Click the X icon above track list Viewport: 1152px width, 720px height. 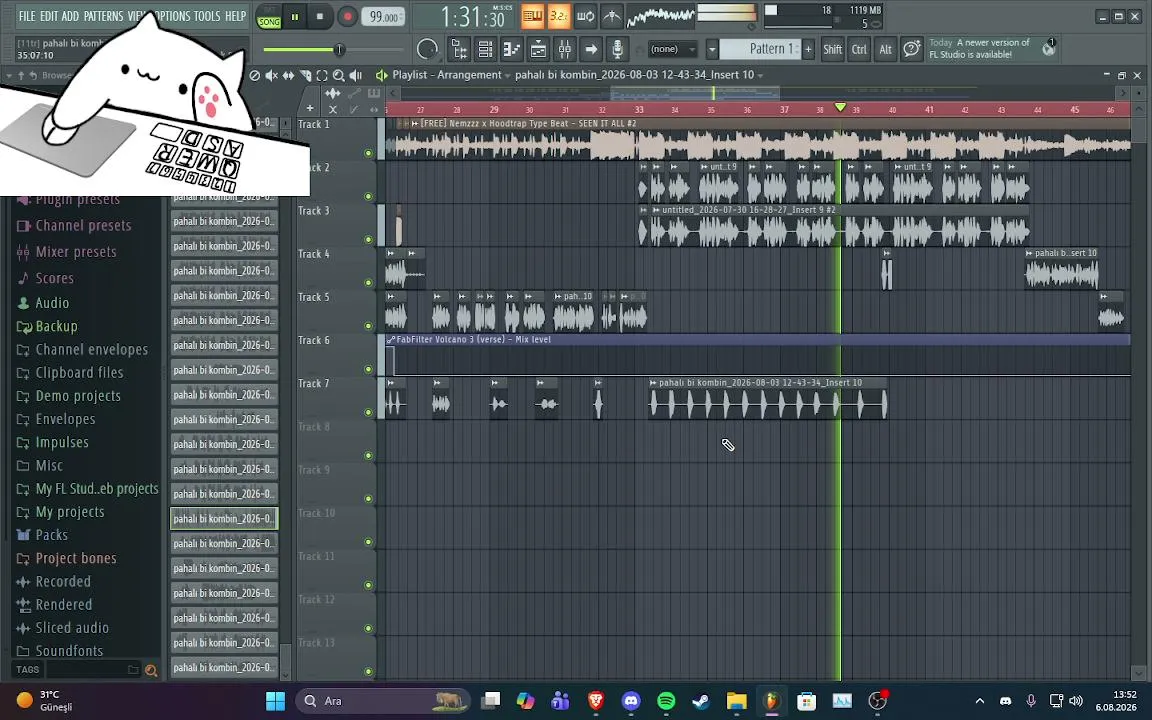[x=333, y=109]
